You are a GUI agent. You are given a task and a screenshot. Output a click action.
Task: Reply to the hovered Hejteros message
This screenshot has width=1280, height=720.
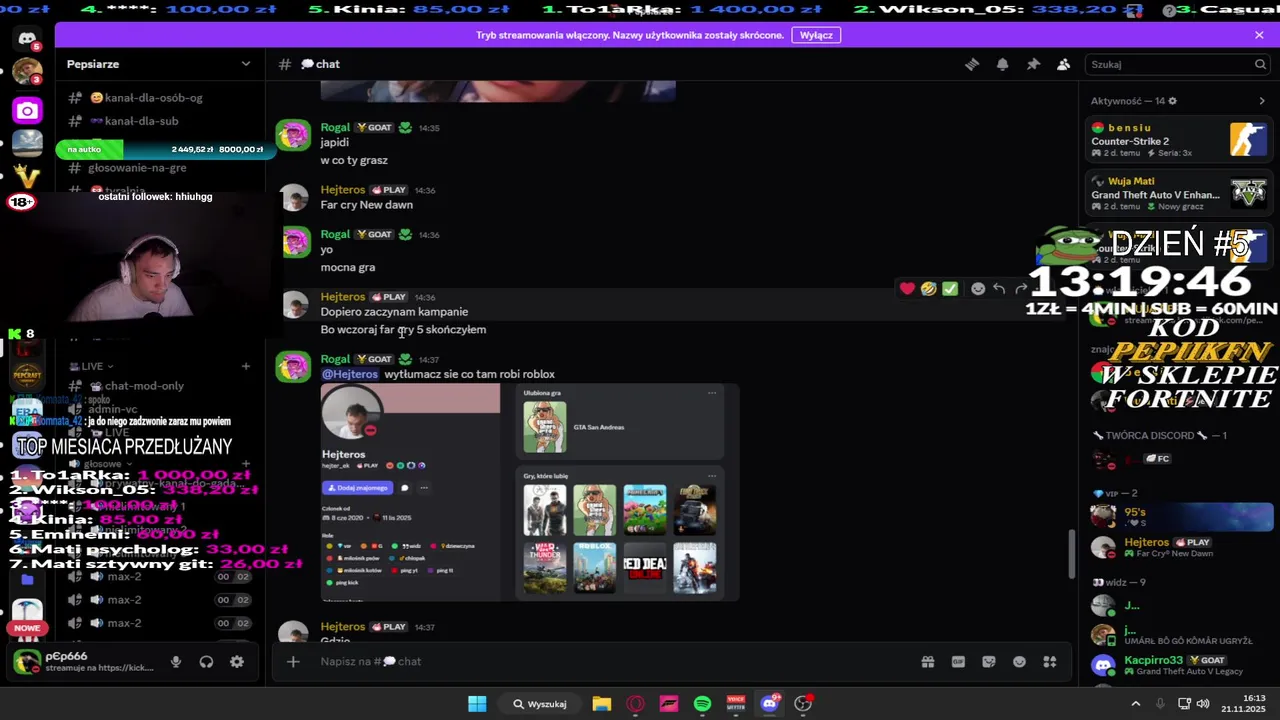999,289
